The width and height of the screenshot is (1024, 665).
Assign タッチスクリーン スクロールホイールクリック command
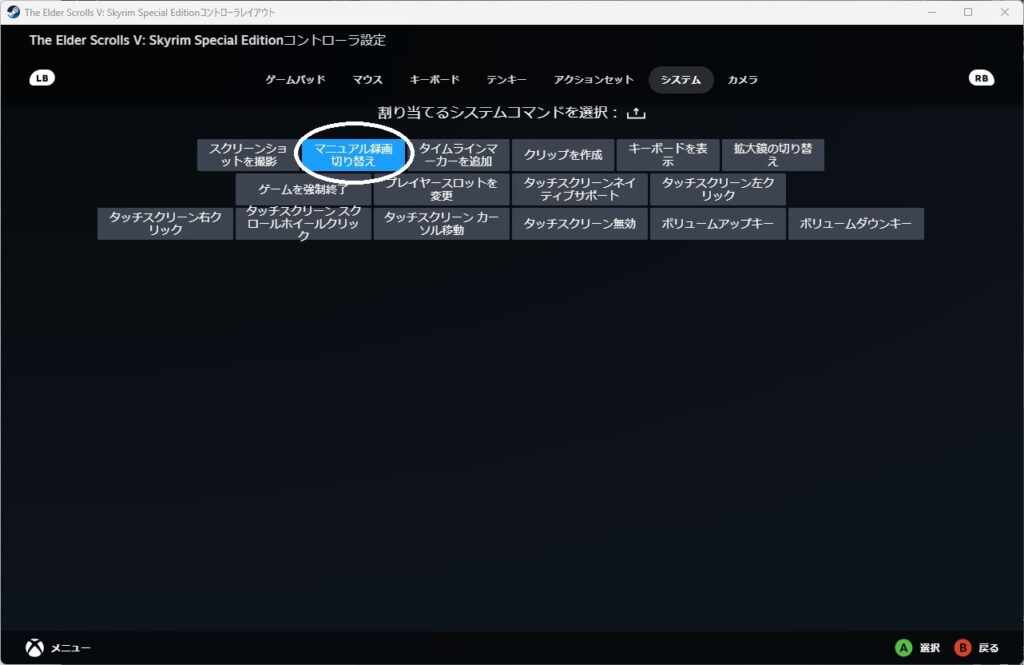[x=304, y=224]
